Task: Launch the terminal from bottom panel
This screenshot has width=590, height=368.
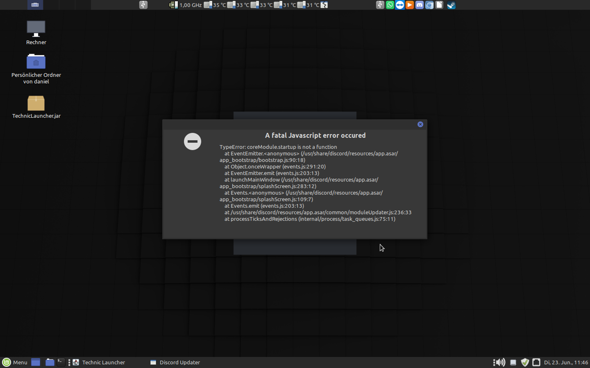Action: (x=61, y=362)
